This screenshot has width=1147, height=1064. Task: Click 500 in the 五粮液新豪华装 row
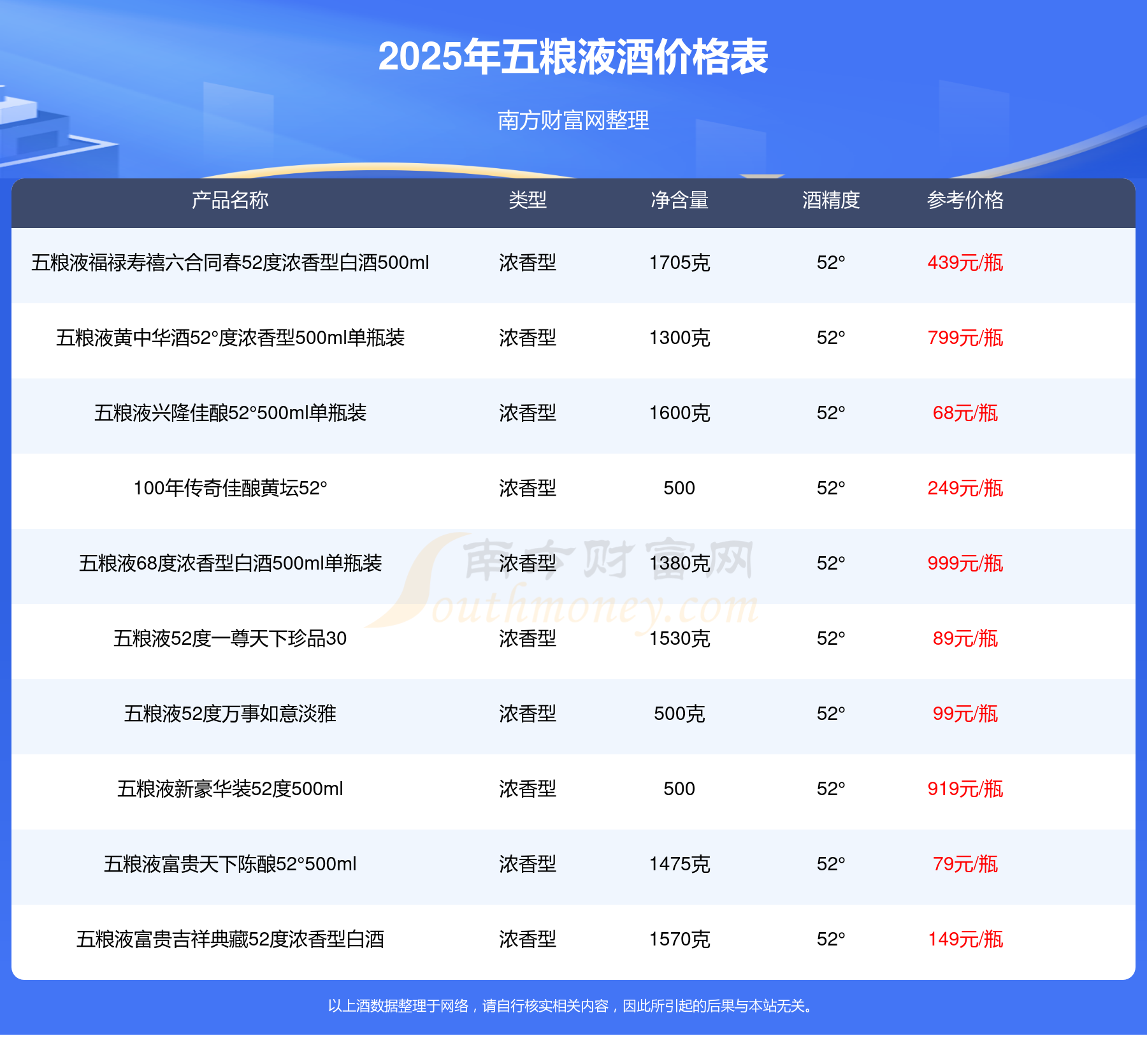tap(679, 789)
